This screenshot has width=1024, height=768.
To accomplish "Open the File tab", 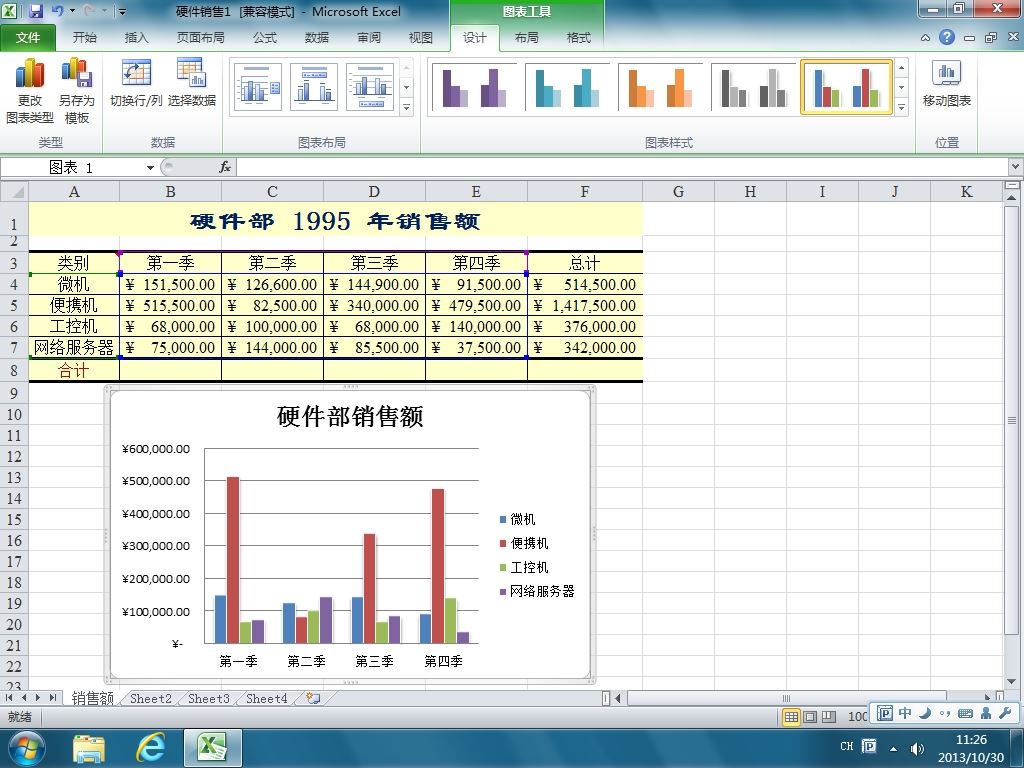I will click(x=28, y=38).
